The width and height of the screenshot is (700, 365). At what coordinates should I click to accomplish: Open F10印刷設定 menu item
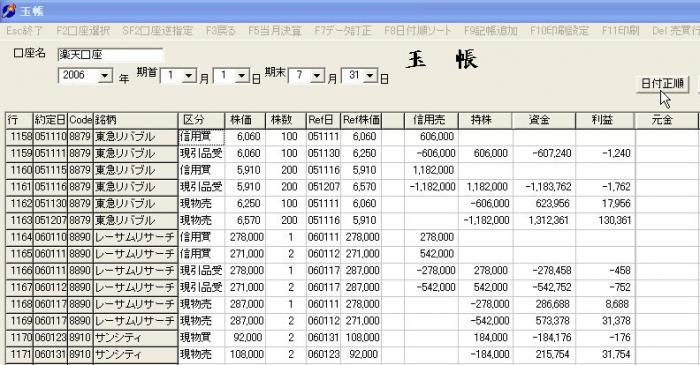pyautogui.click(x=559, y=31)
